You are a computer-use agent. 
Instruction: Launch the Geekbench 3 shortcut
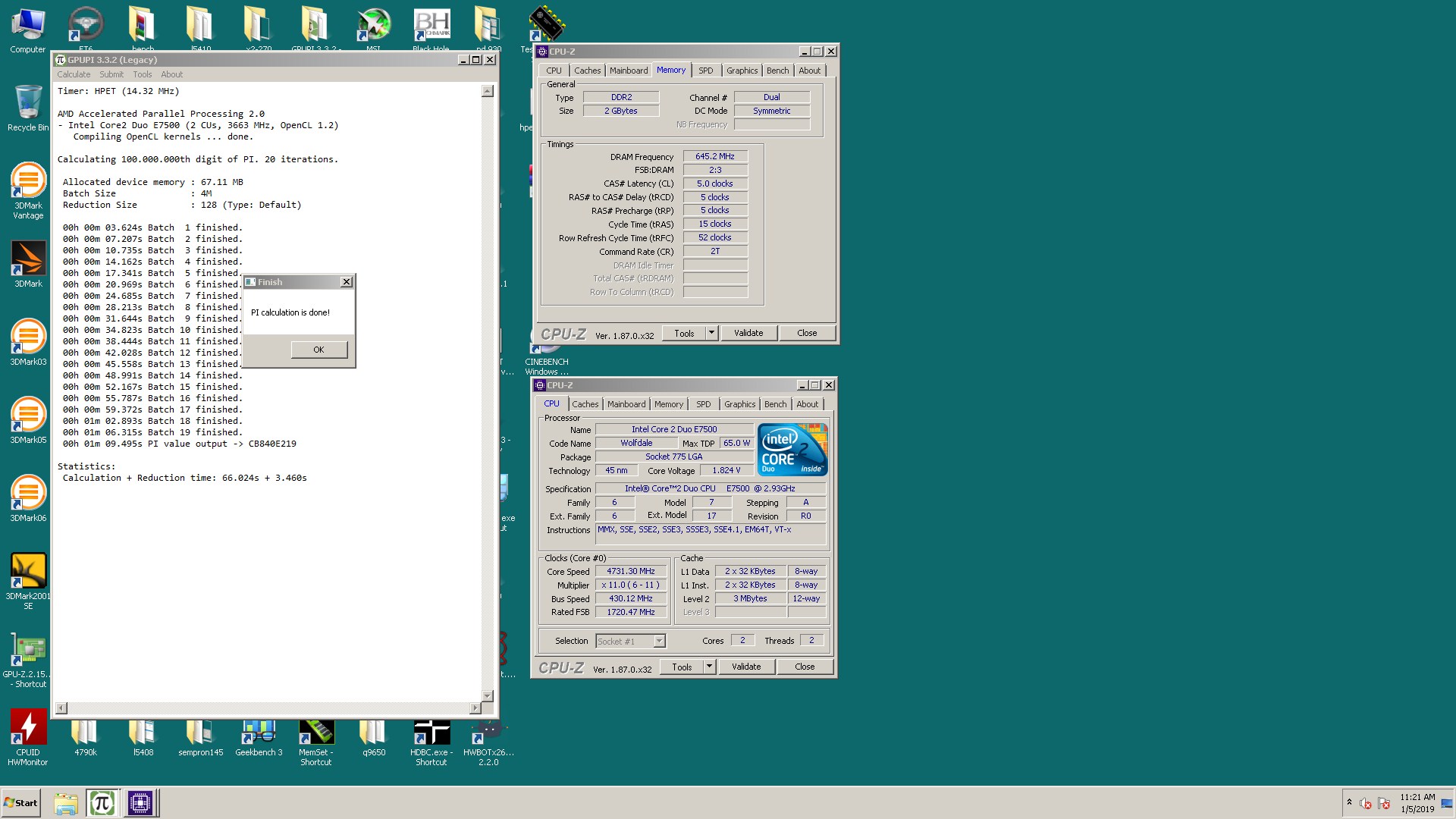pos(259,738)
